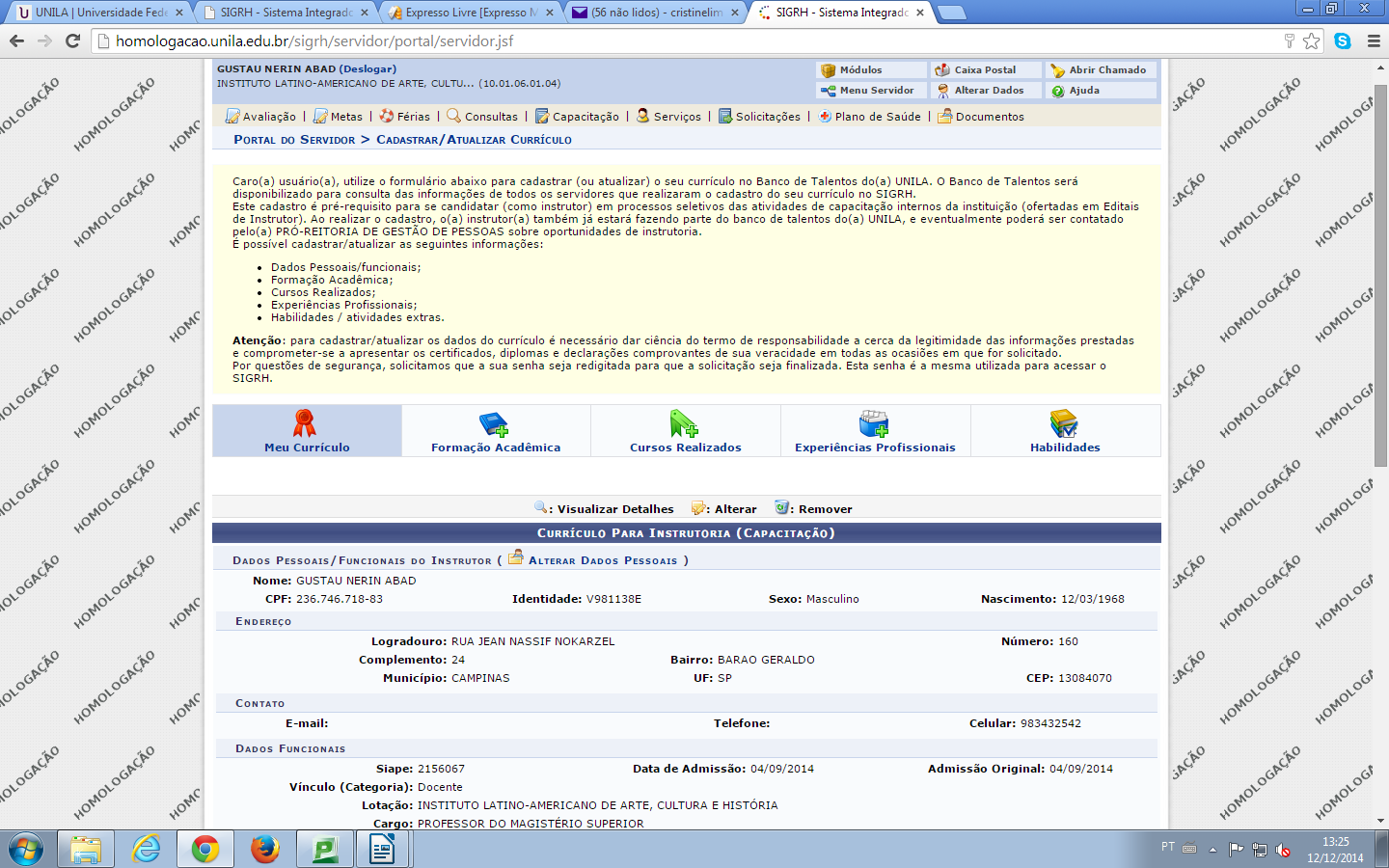Image resolution: width=1389 pixels, height=868 pixels.
Task: Click the Skype extension icon
Action: 1343,41
